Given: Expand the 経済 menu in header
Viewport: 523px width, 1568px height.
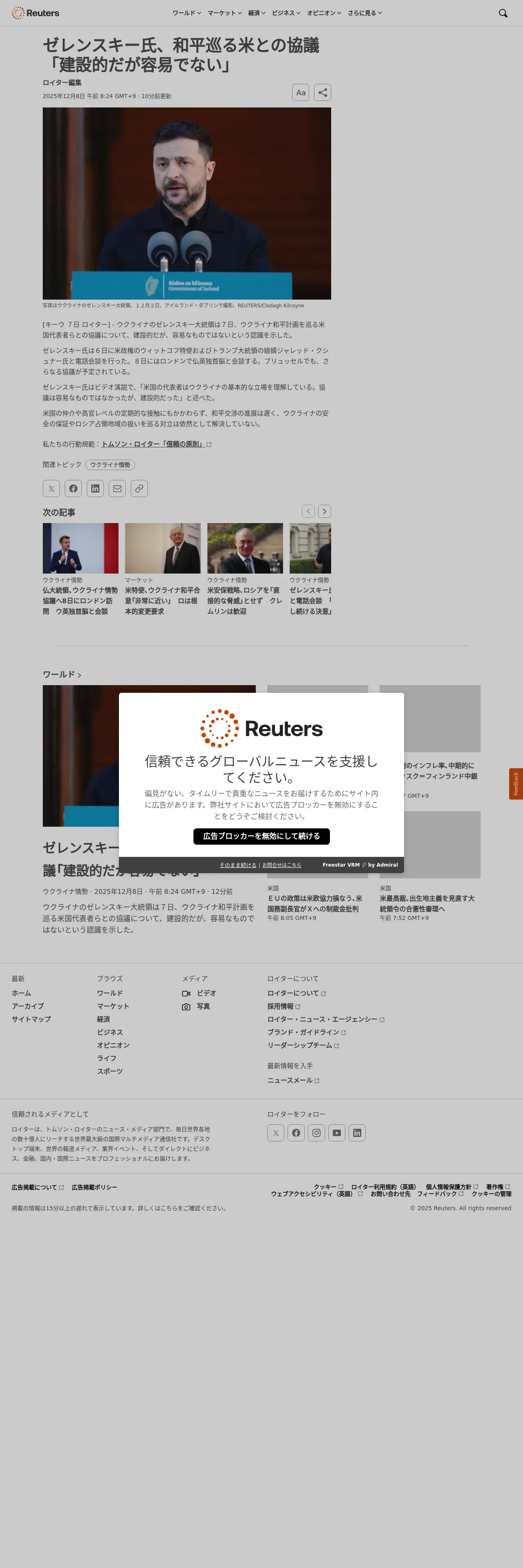Looking at the screenshot, I should 257,13.
